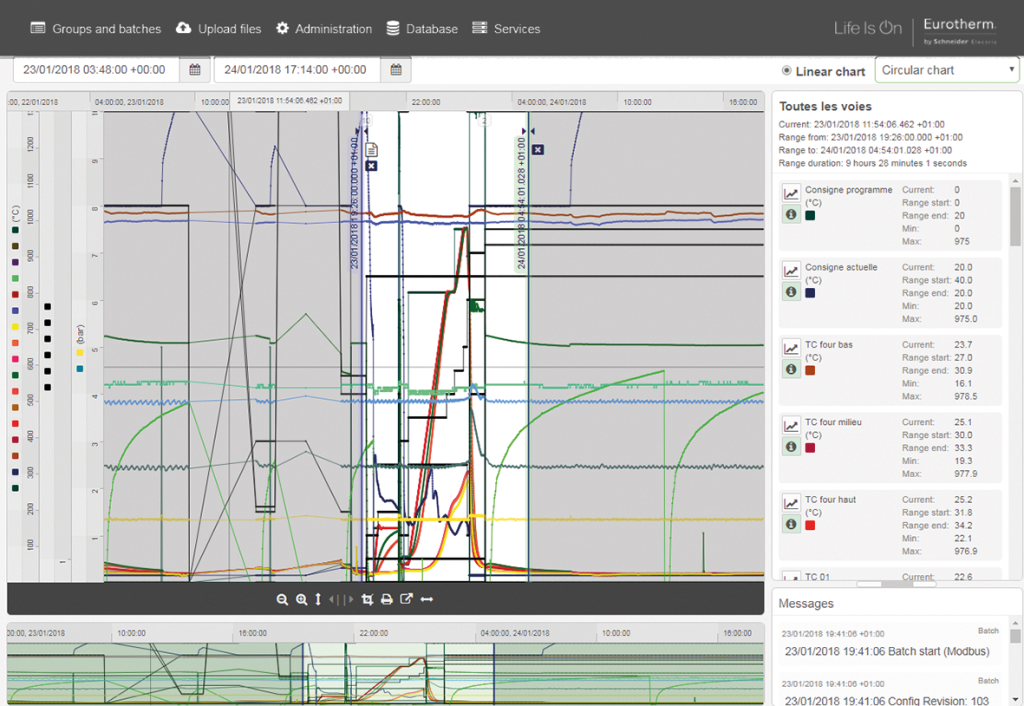Click the crop region tool in chart toolbar
This screenshot has height=706, width=1024.
[x=368, y=599]
